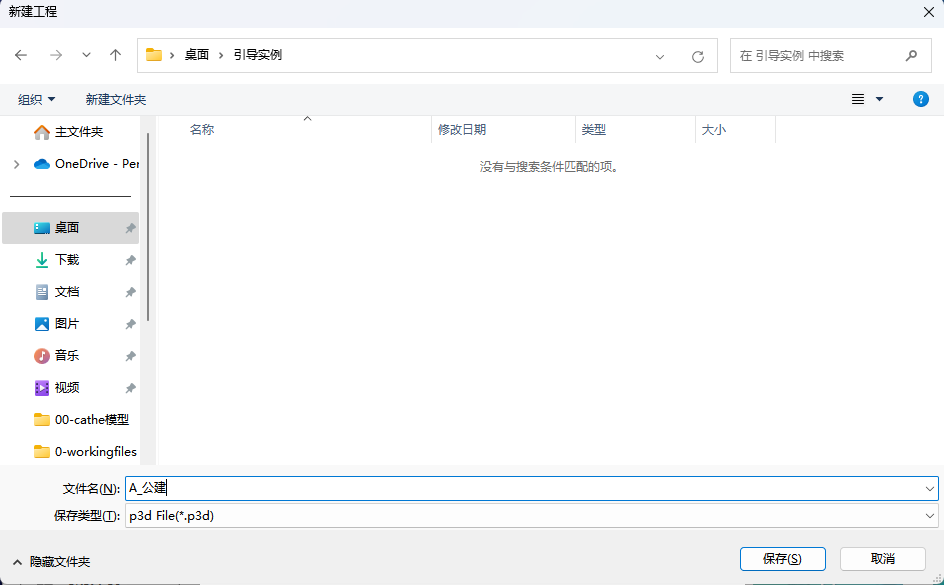Viewport: 944px width, 585px height.
Task: Toggle the pin next to 下载
Action: tap(130, 260)
